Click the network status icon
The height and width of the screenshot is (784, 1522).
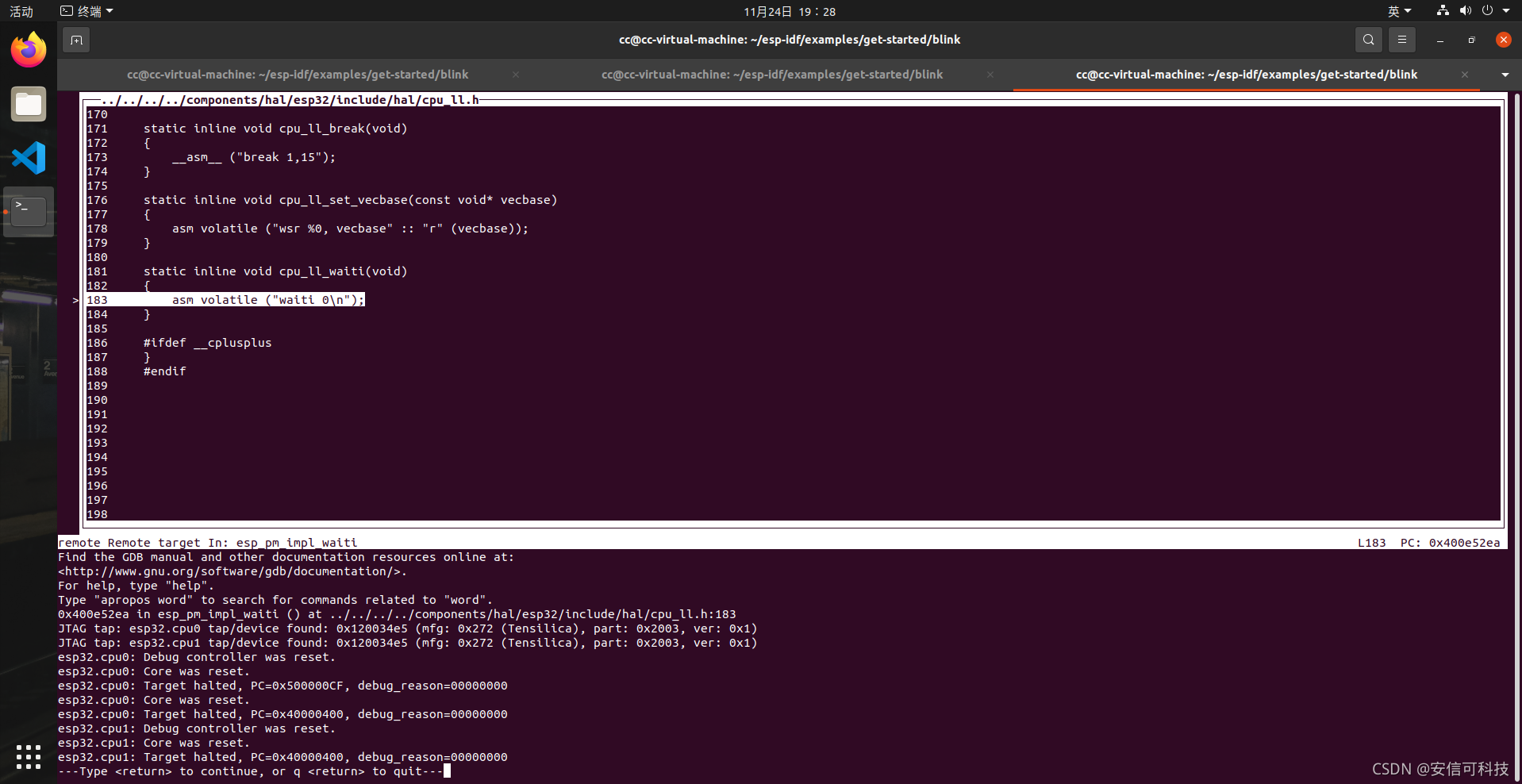1443,11
